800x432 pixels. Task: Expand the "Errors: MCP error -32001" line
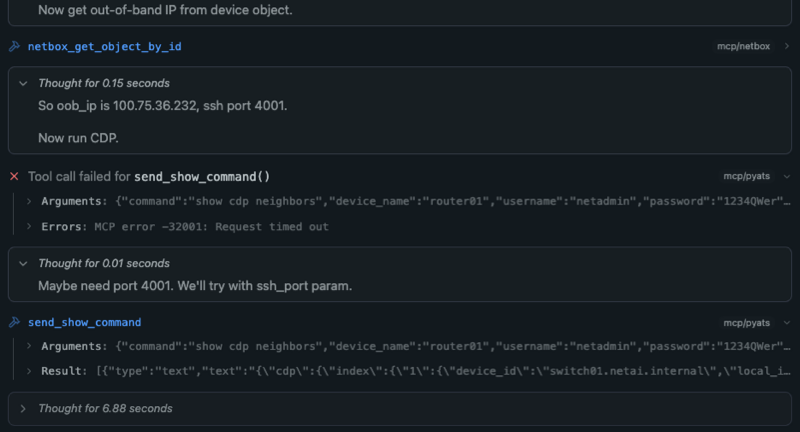coord(29,227)
